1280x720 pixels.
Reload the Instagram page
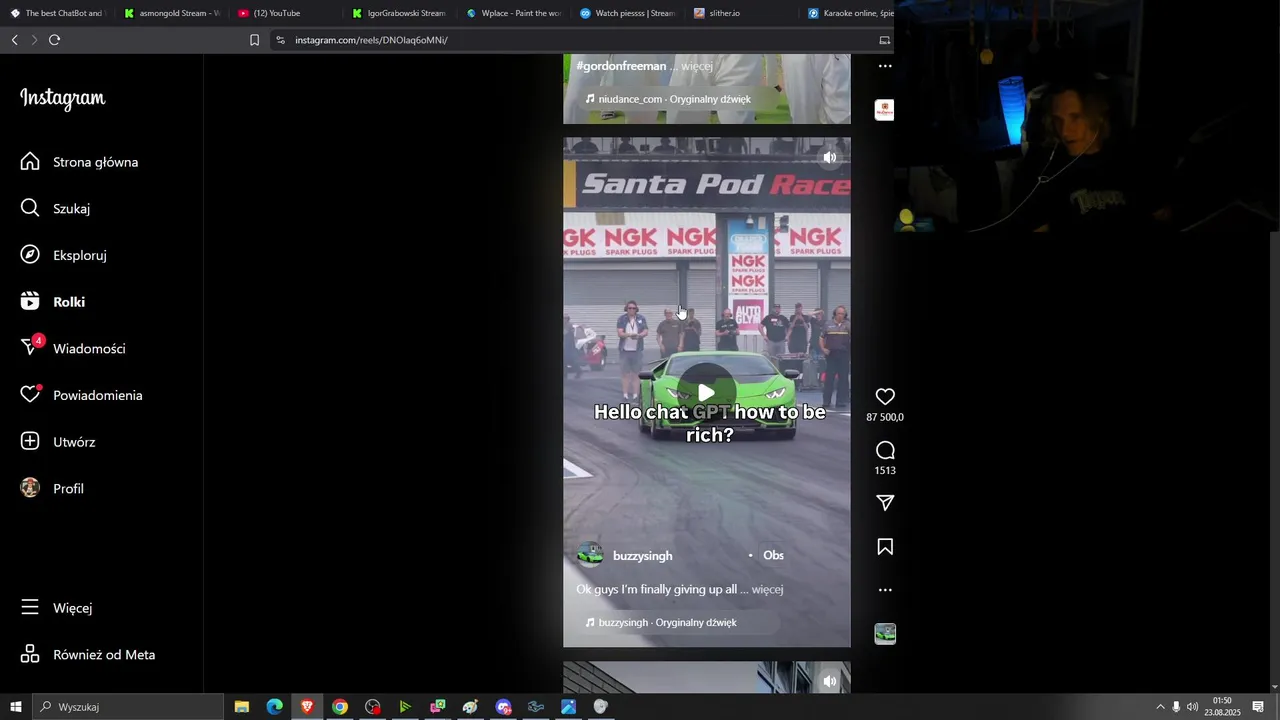tap(54, 40)
